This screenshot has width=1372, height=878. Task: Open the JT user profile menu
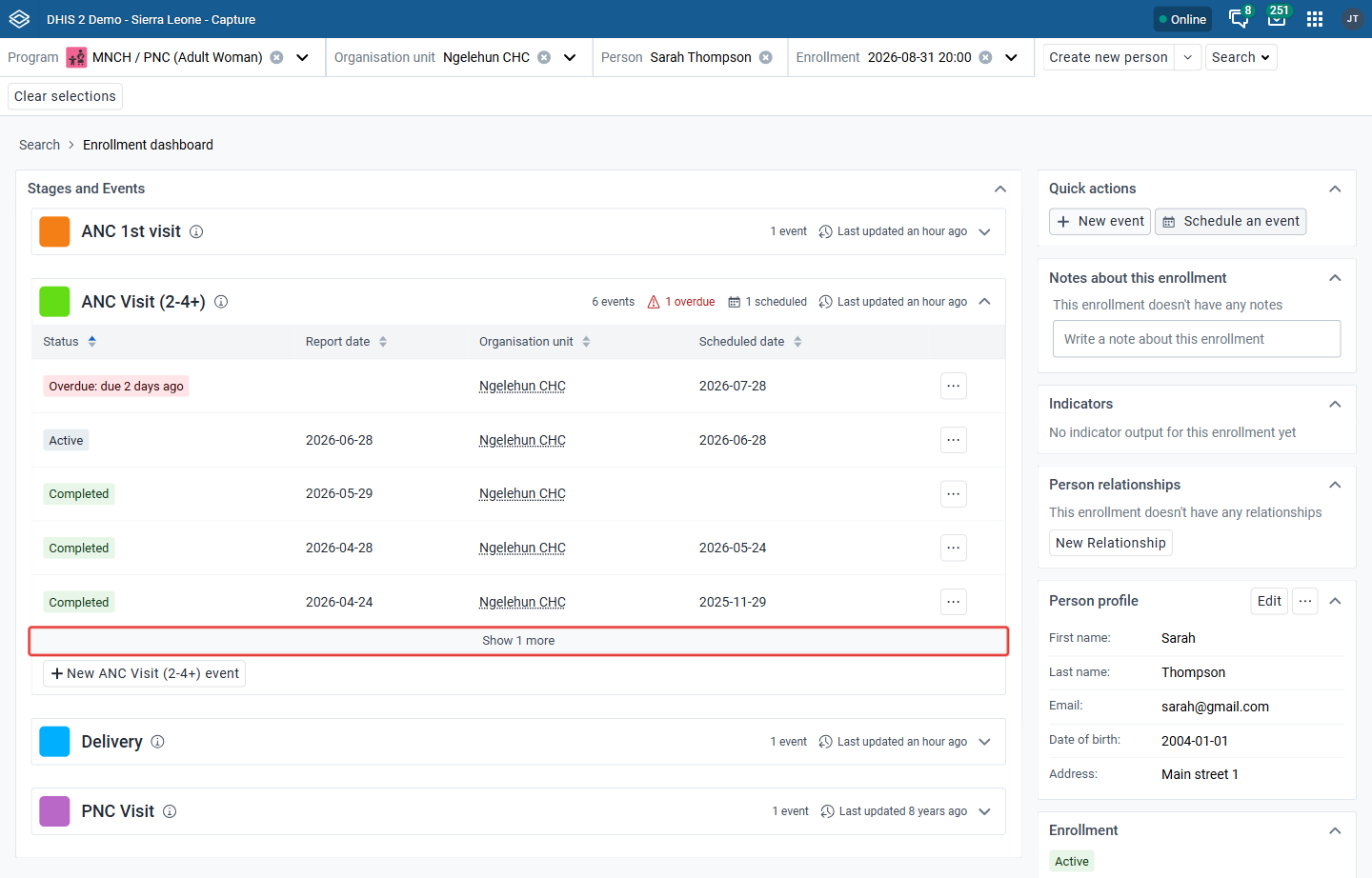(1352, 19)
